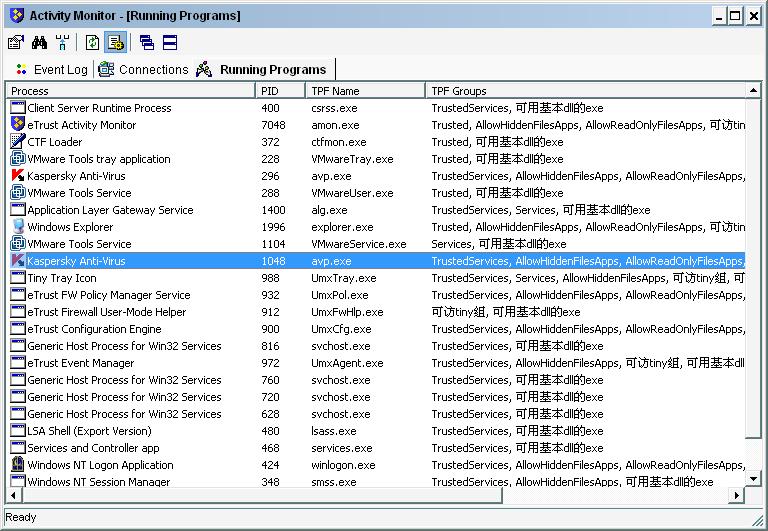Click the VMwareService.exe TPF name
The image size is (768, 531).
point(359,244)
